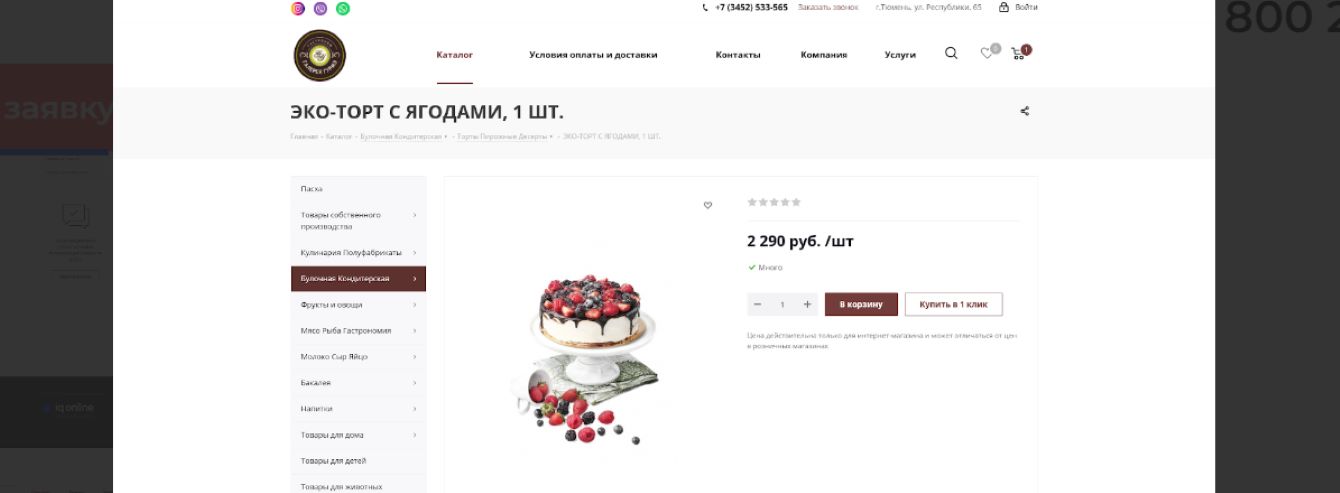Open the Каталог menu item
1340x493 pixels.
click(x=455, y=55)
